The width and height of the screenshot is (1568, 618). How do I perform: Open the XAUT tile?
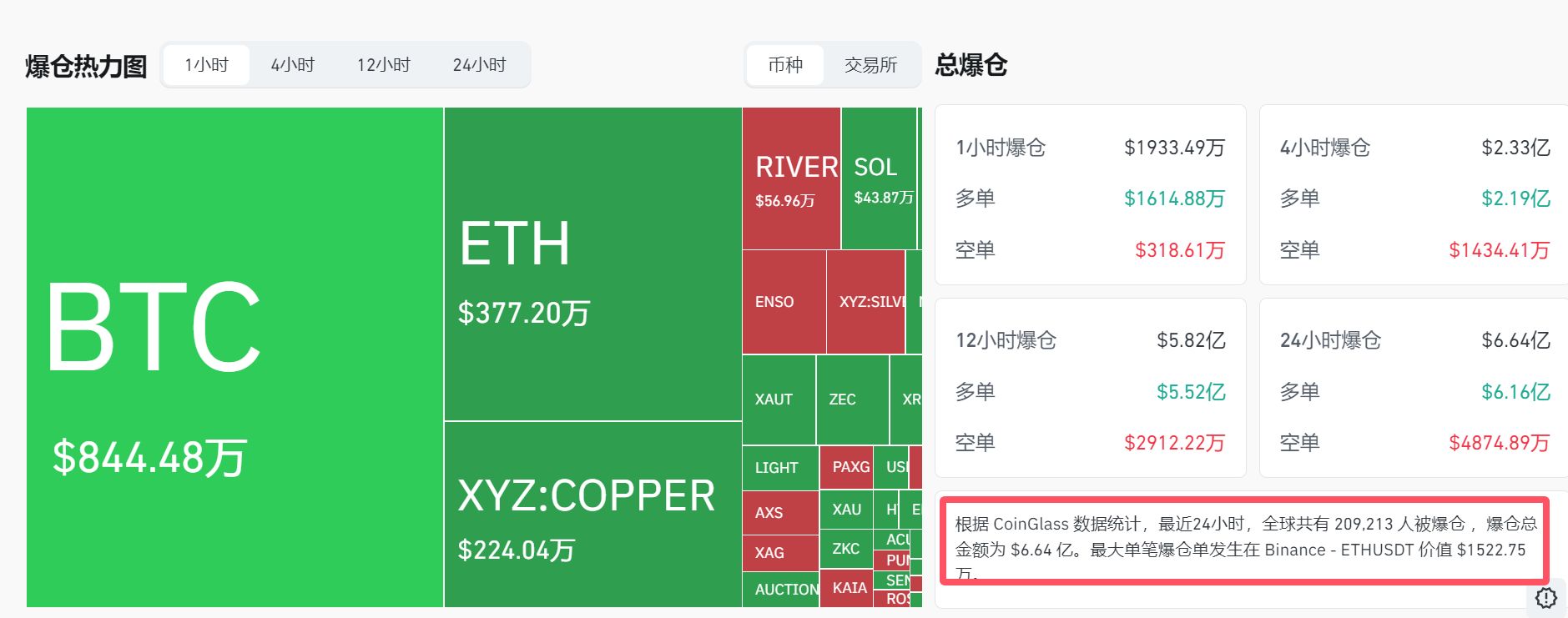click(778, 399)
